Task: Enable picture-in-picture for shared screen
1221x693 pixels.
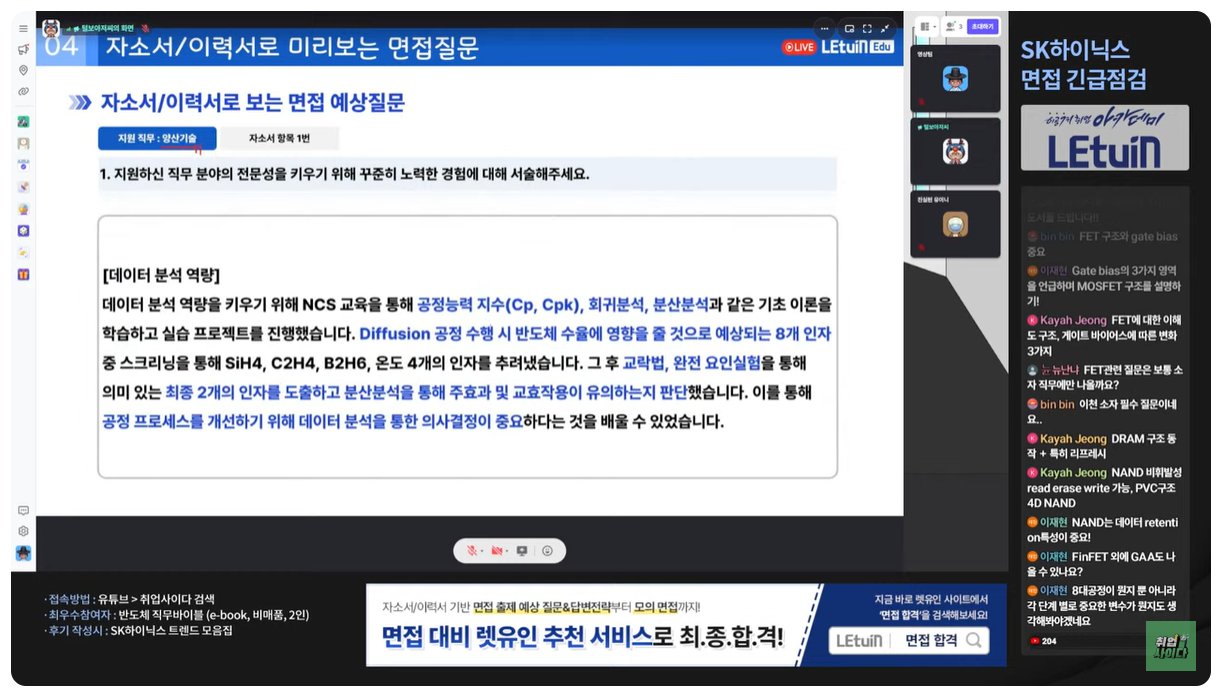Action: click(x=849, y=28)
